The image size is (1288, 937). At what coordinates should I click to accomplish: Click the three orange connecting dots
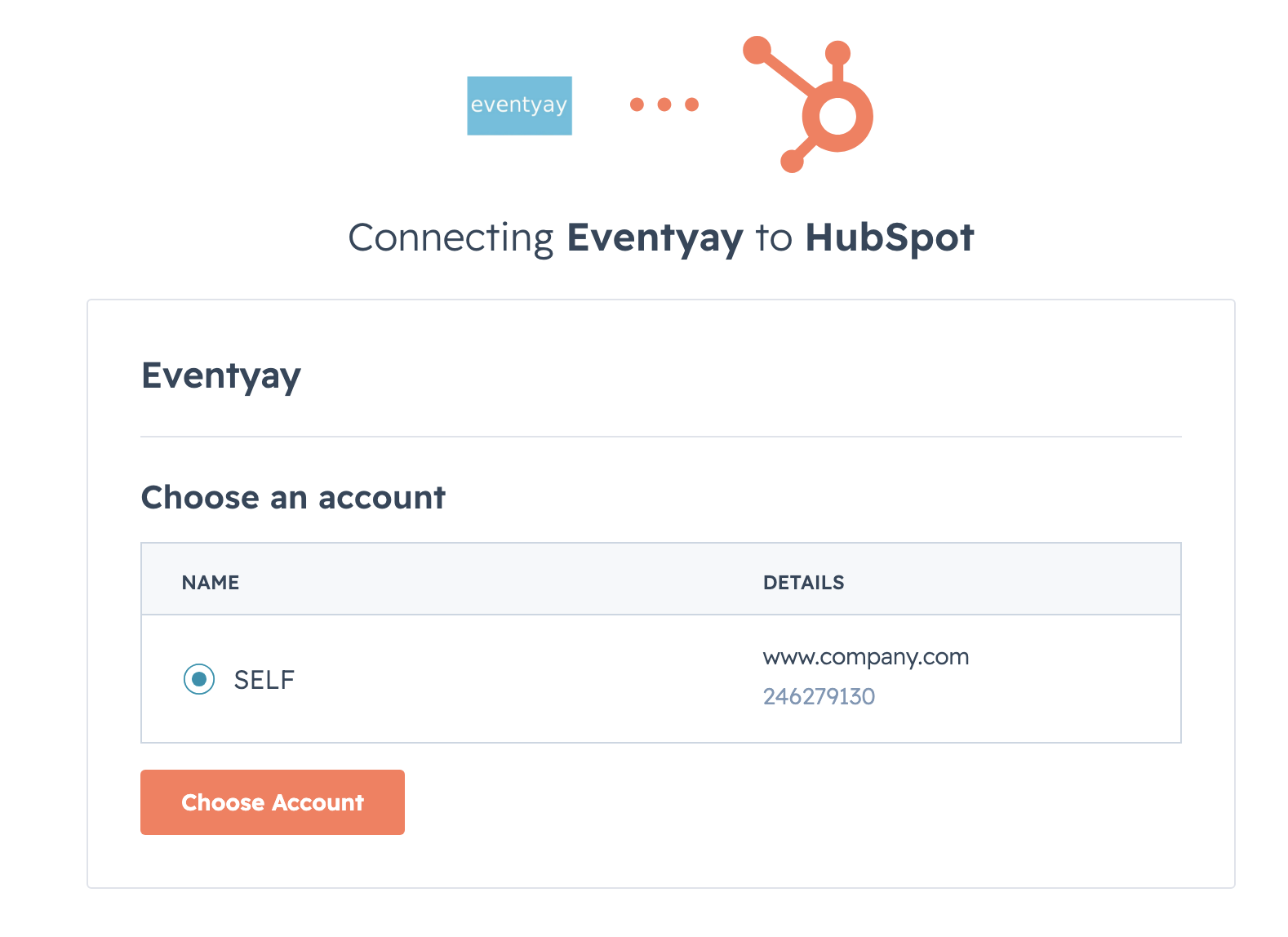pyautogui.click(x=664, y=104)
